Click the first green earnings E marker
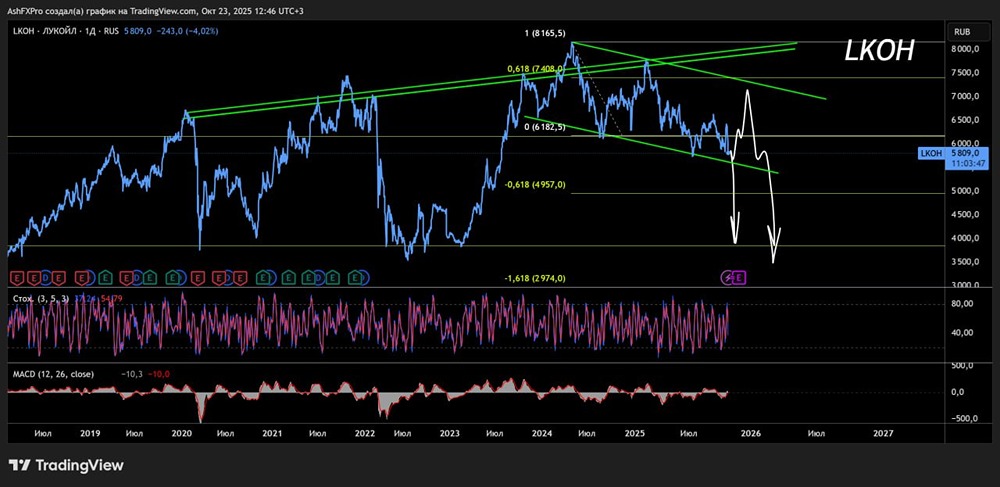 coord(105,277)
